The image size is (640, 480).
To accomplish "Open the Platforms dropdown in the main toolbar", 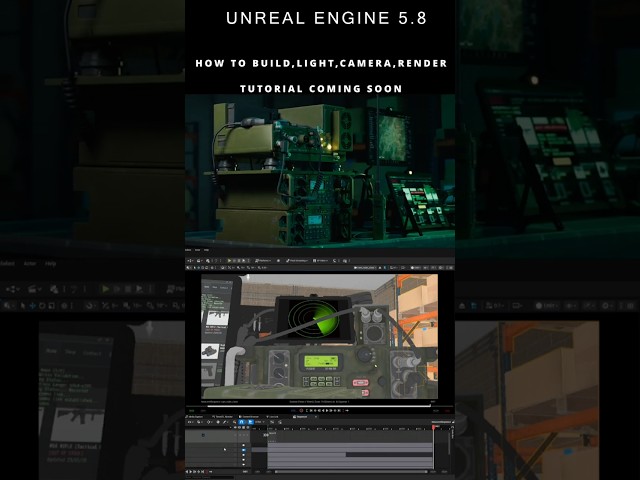I will [x=263, y=261].
